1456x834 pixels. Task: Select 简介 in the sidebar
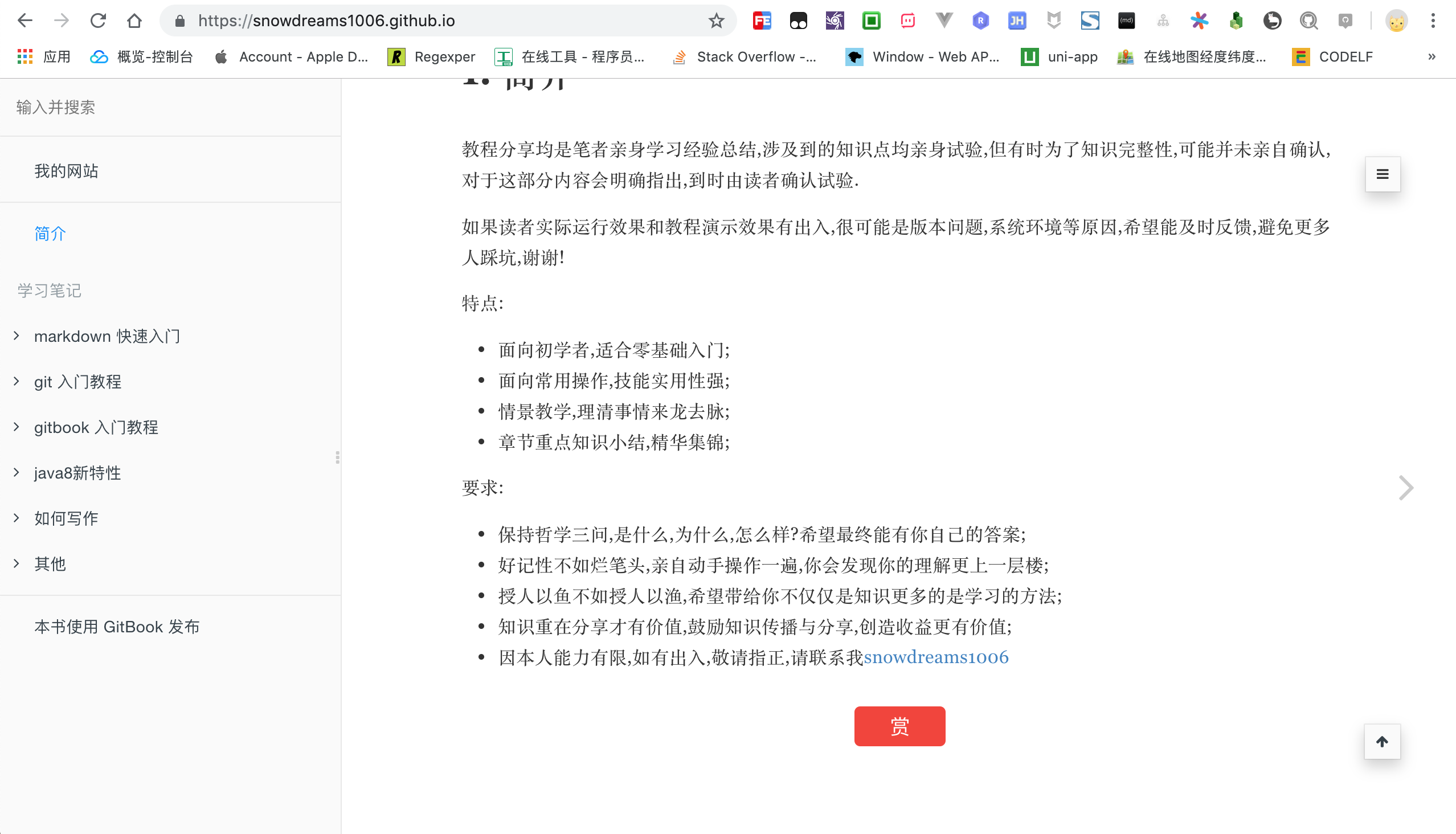50,233
